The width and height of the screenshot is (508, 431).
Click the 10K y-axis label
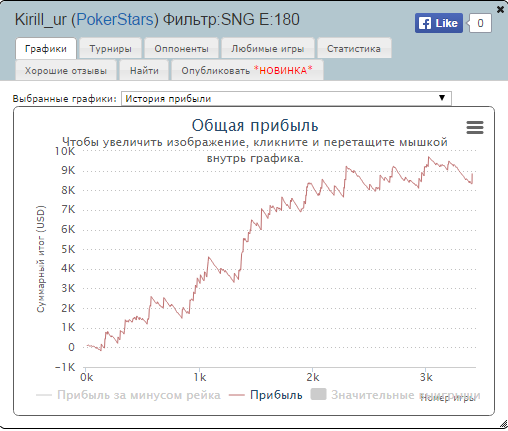(x=65, y=151)
